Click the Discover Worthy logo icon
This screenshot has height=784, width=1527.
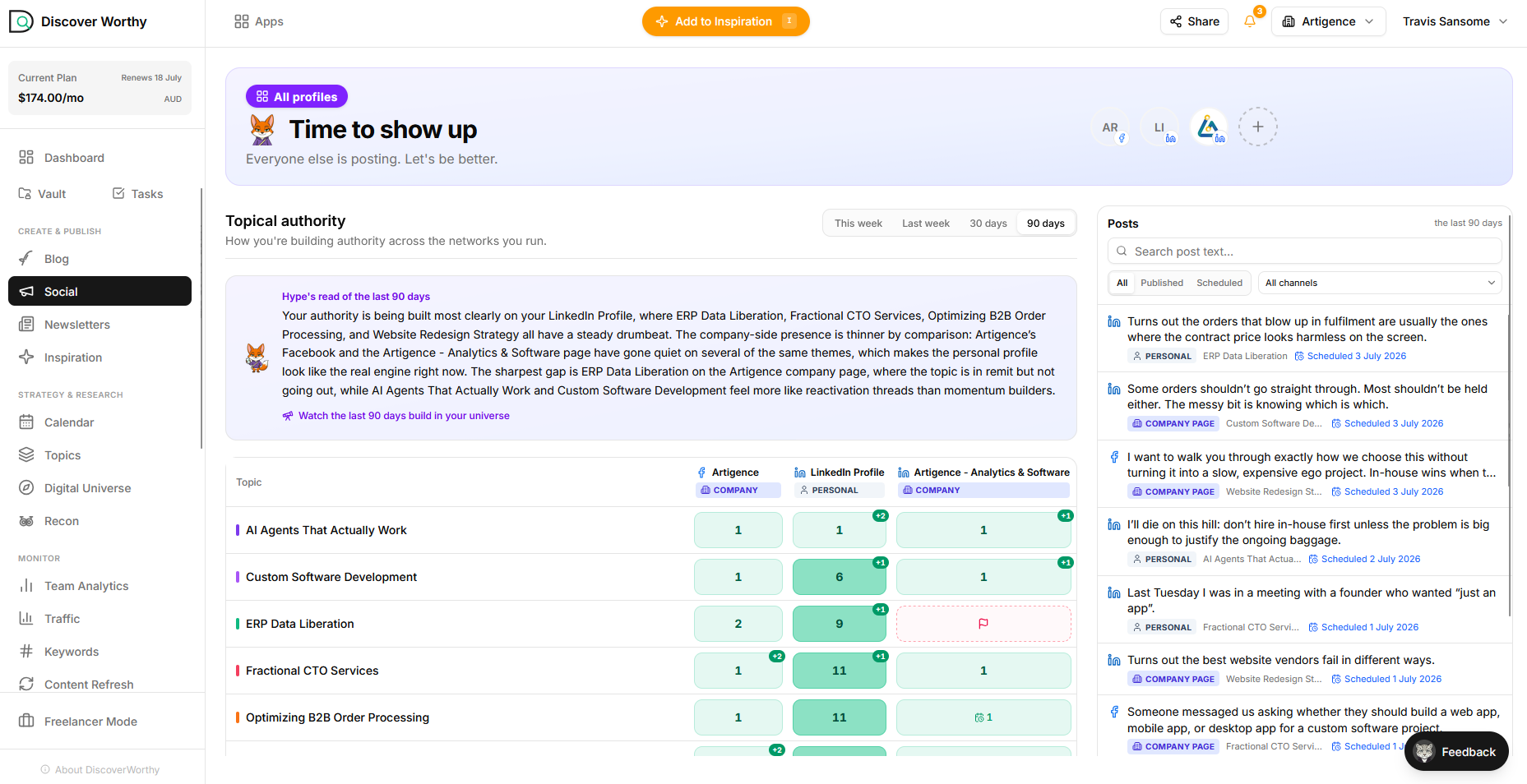(x=21, y=21)
